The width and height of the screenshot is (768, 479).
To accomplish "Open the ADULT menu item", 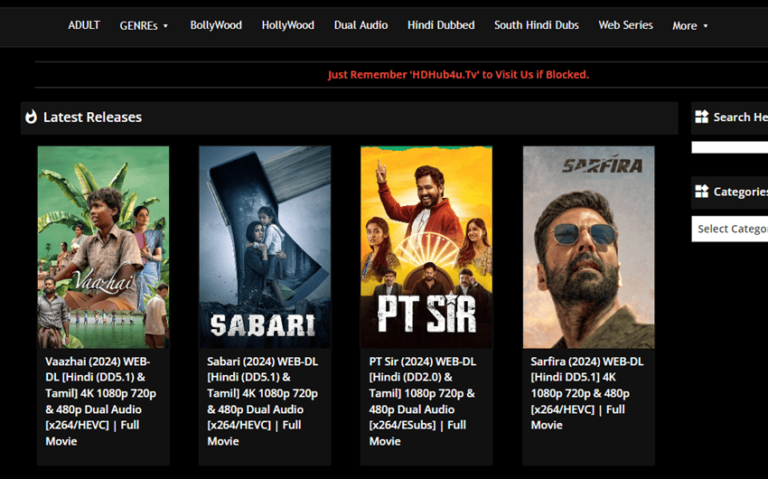I will (x=84, y=25).
